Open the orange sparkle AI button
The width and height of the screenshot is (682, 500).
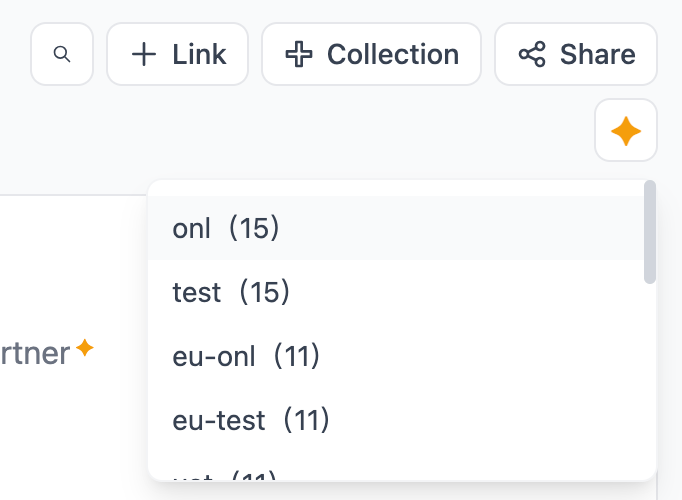(626, 130)
